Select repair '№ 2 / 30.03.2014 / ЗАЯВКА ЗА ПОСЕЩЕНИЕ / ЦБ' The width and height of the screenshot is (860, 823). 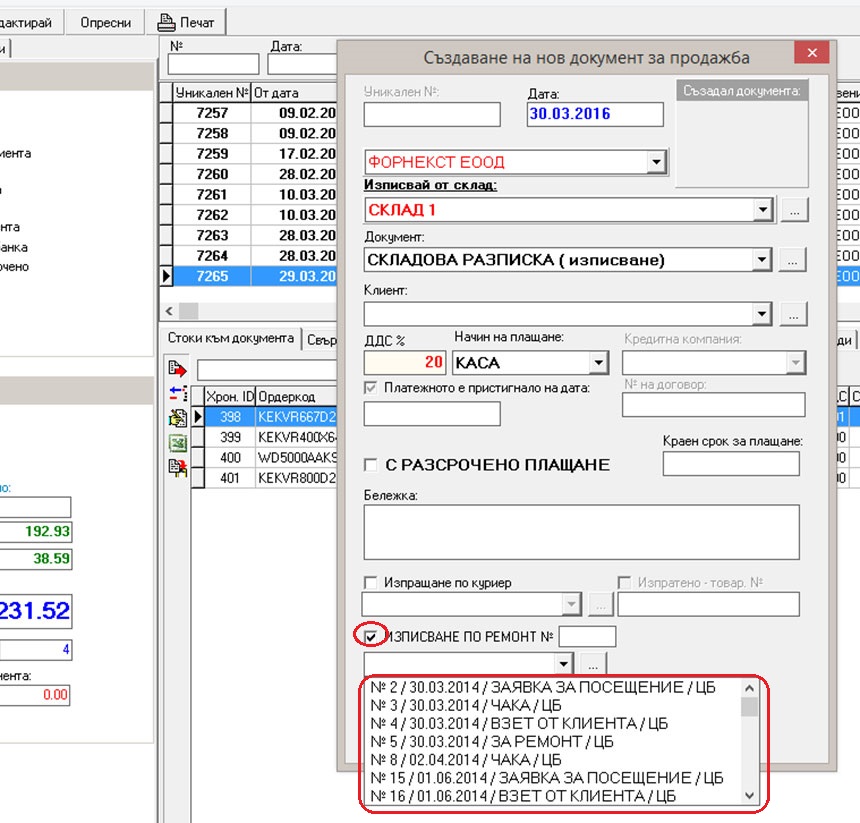pos(554,687)
